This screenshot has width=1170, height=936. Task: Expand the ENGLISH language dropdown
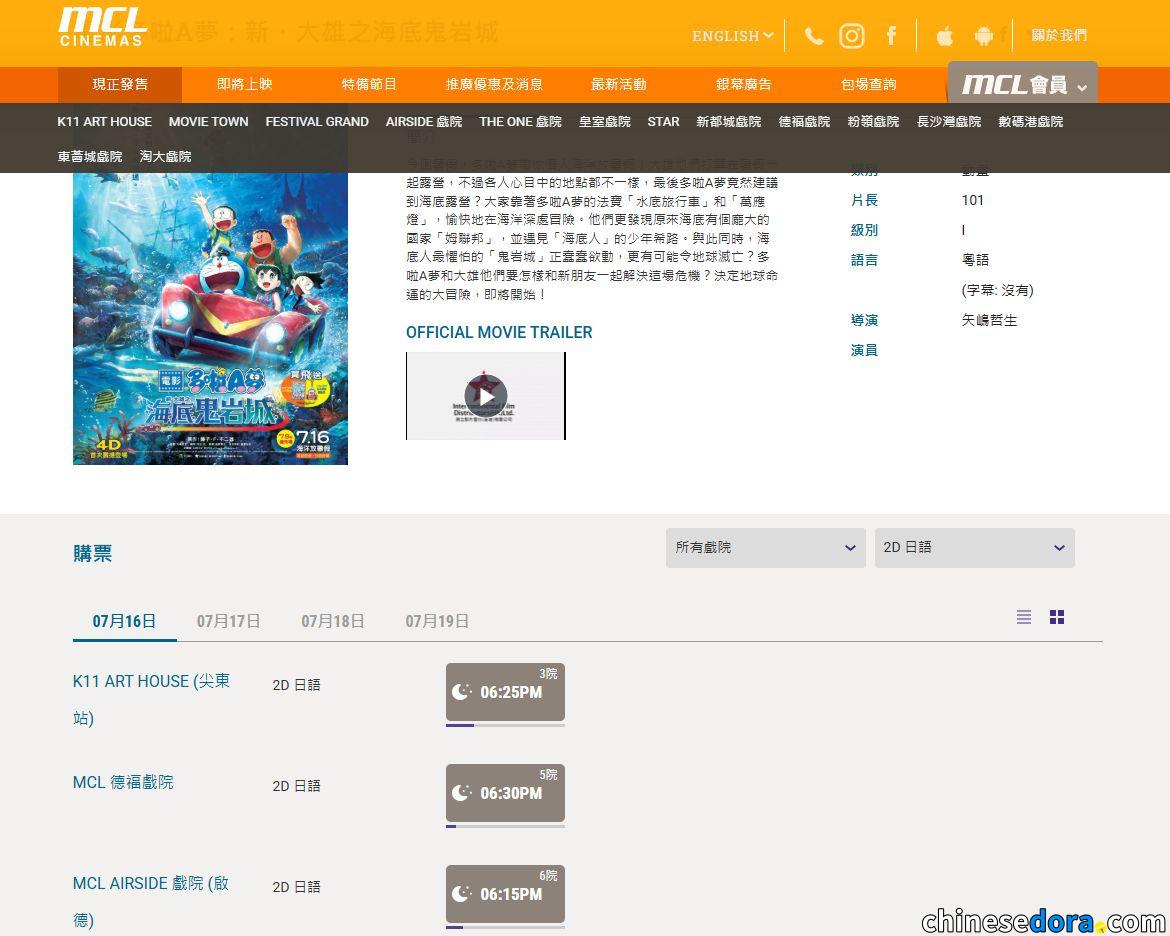pyautogui.click(x=732, y=36)
